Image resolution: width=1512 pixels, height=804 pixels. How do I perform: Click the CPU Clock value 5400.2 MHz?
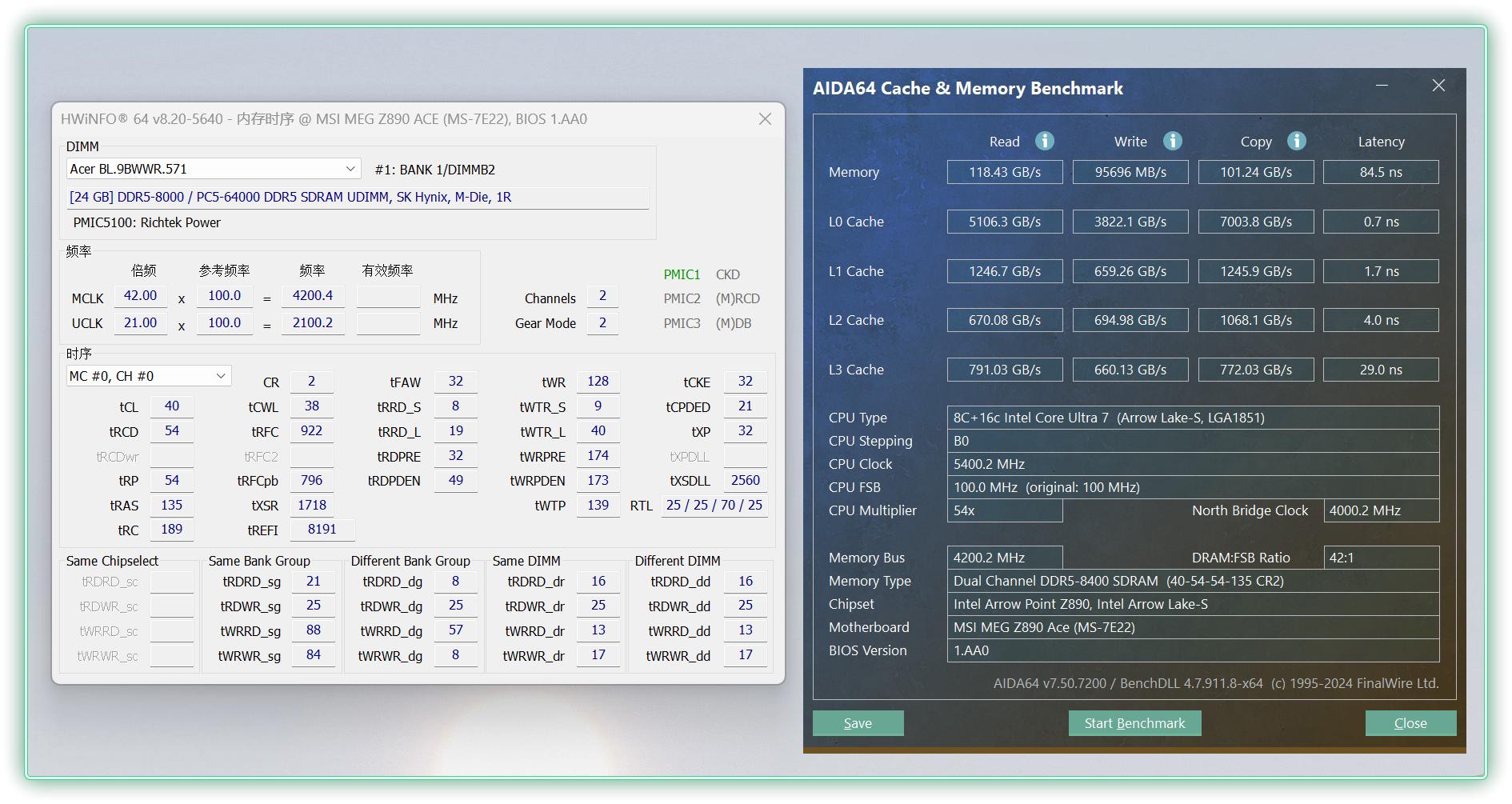(1193, 464)
